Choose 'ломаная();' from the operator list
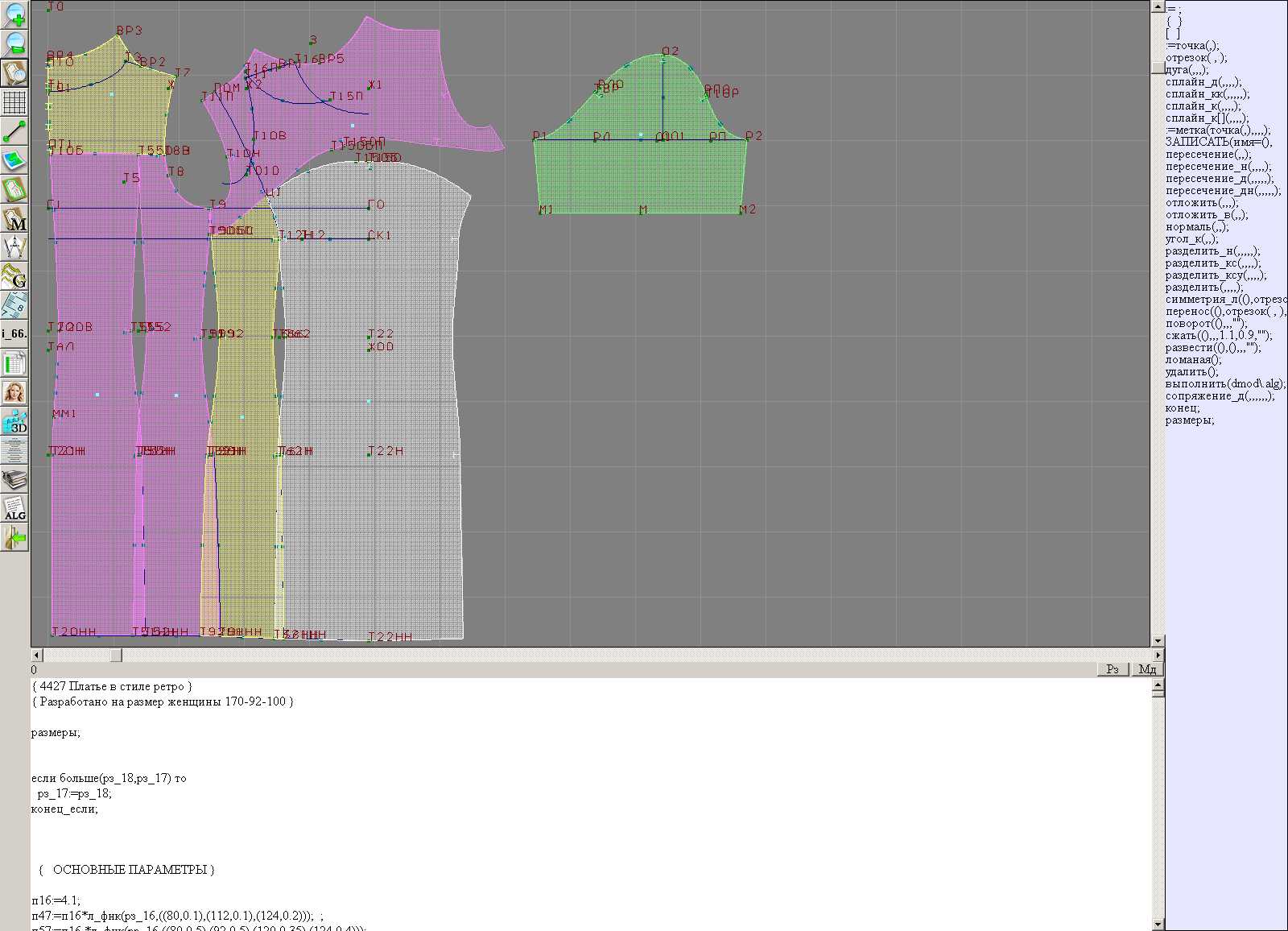The height and width of the screenshot is (931, 1288). pos(1193,360)
